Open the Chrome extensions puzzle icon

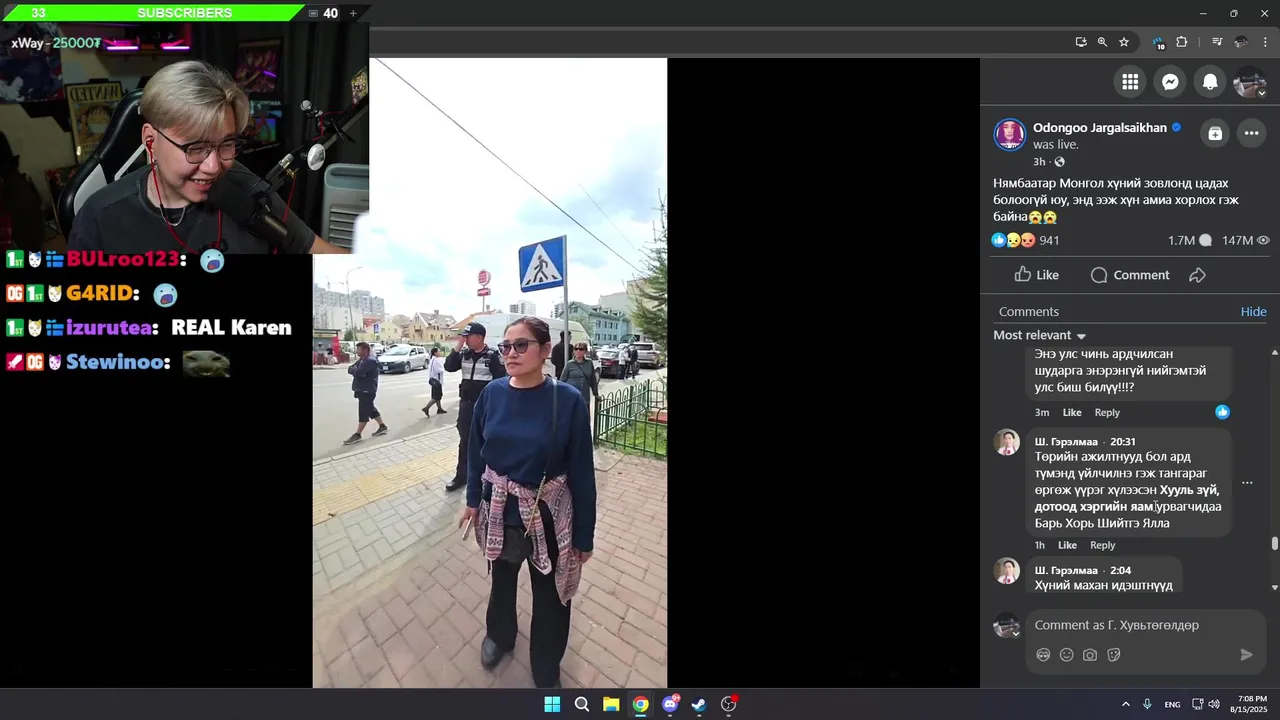1182,42
